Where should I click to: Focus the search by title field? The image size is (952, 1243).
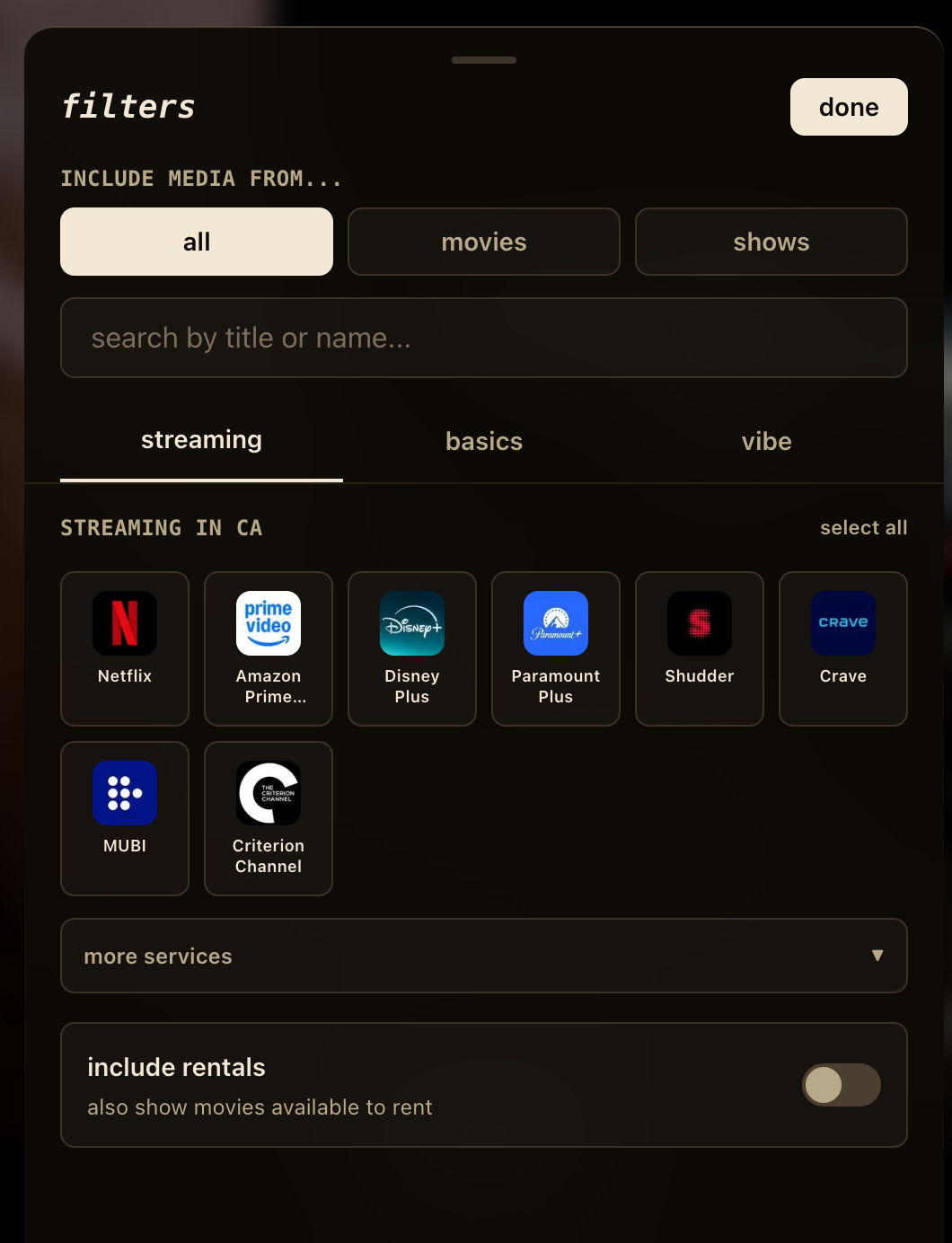(484, 338)
